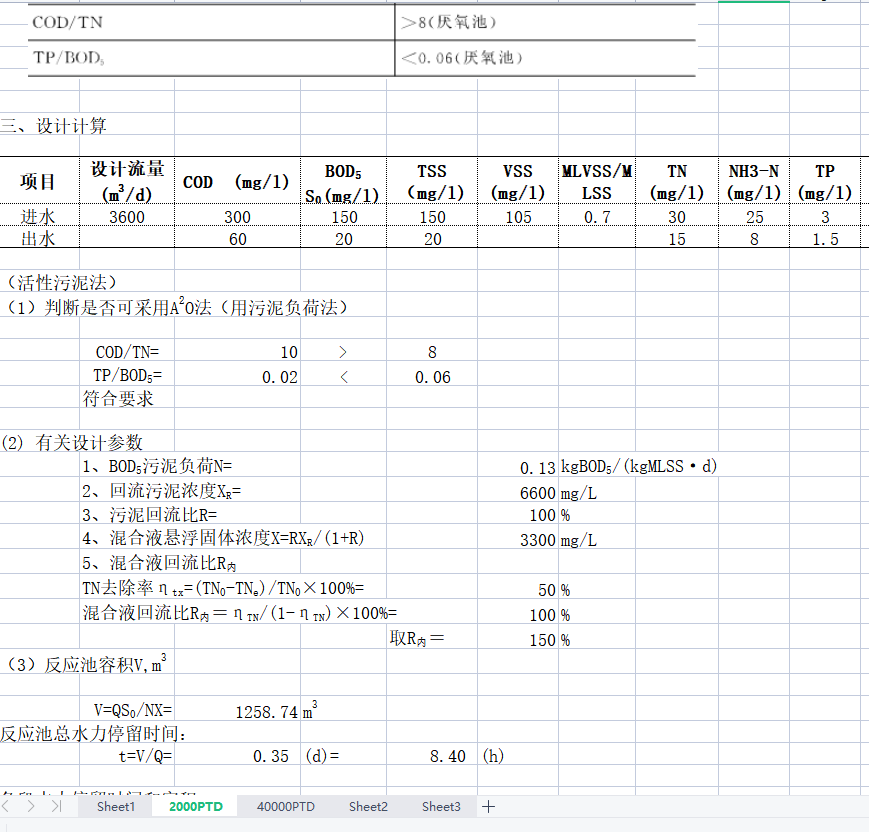Image resolution: width=869 pixels, height=832 pixels.
Task: Select influent COD value 300
Action: [x=237, y=217]
